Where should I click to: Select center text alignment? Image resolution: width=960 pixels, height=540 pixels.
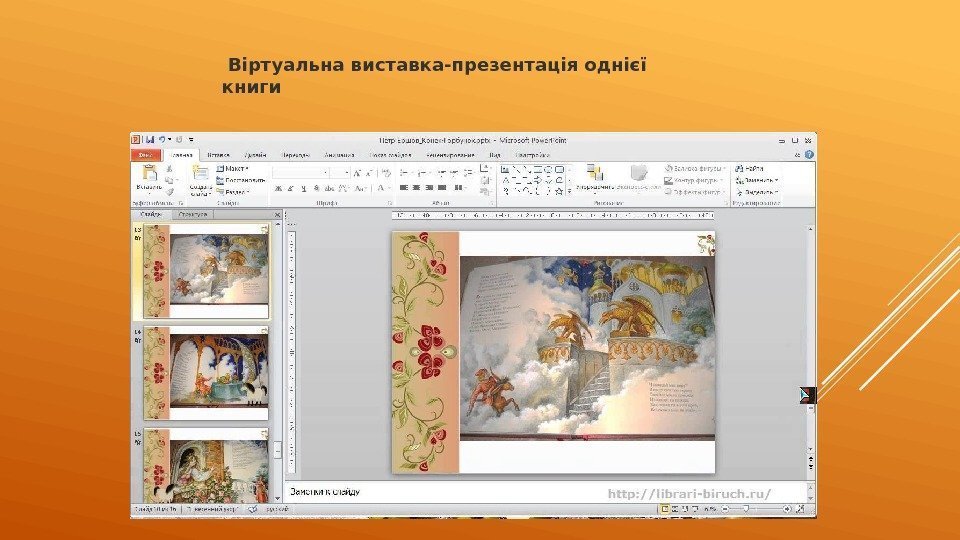click(x=416, y=188)
